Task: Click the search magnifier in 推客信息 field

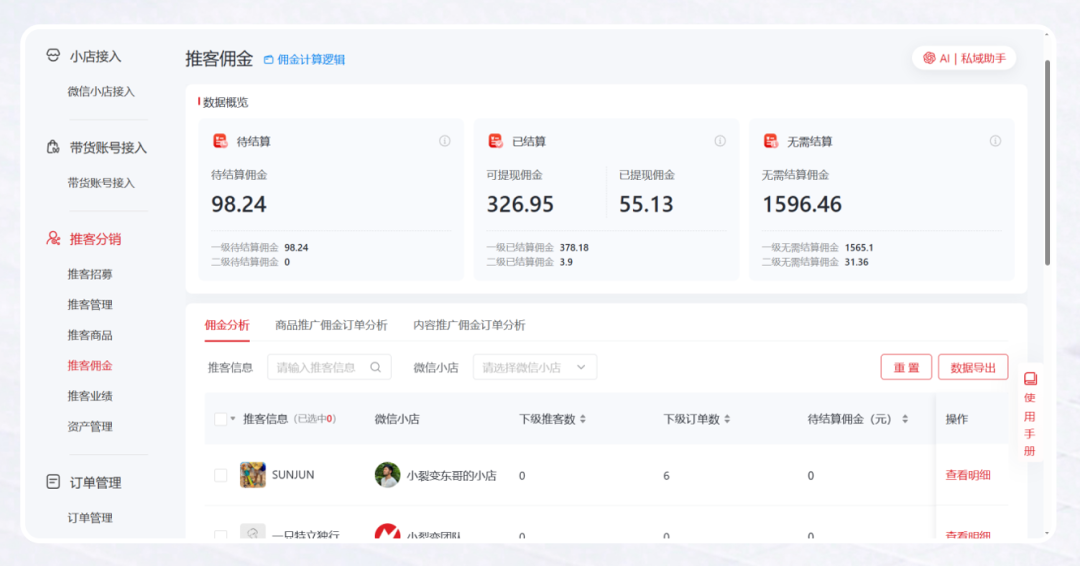Action: tap(375, 367)
